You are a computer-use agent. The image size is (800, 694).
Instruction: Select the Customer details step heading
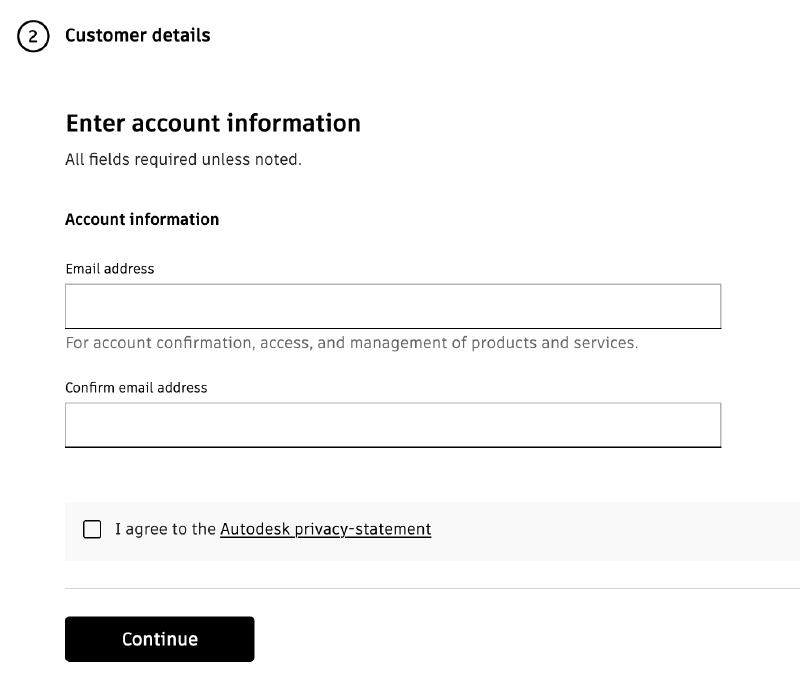point(137,35)
